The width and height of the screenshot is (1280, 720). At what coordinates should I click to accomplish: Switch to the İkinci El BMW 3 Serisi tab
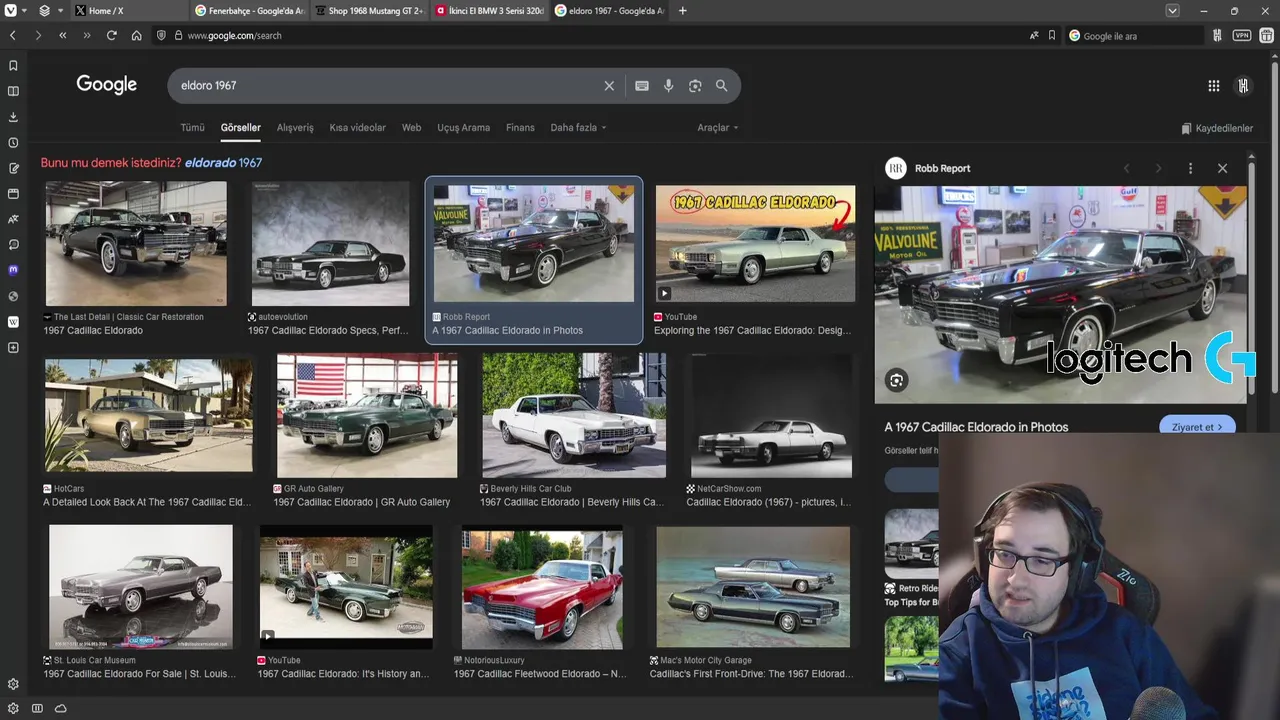[x=489, y=11]
